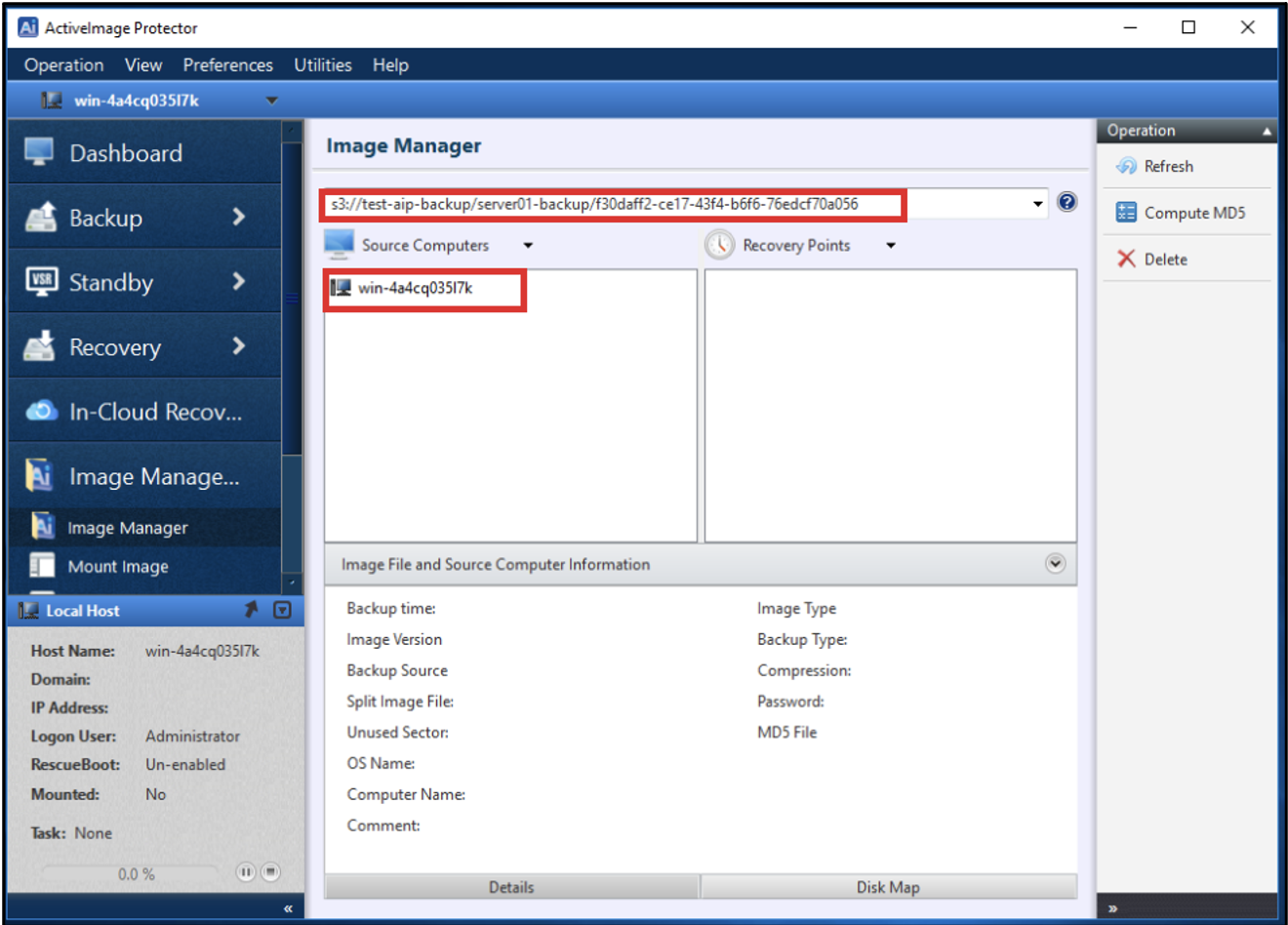This screenshot has height=925, width=1288.
Task: Open In-Cloud Recovery cloud icon
Action: click(x=41, y=411)
